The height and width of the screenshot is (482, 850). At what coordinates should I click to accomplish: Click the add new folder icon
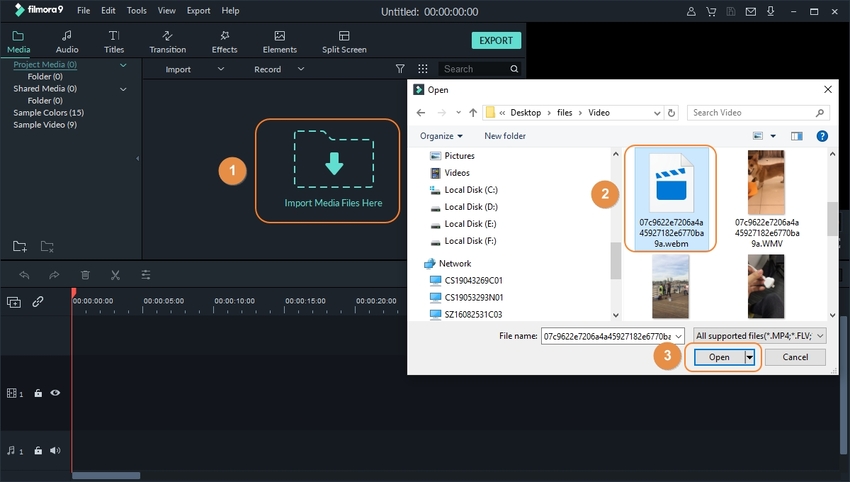click(20, 246)
